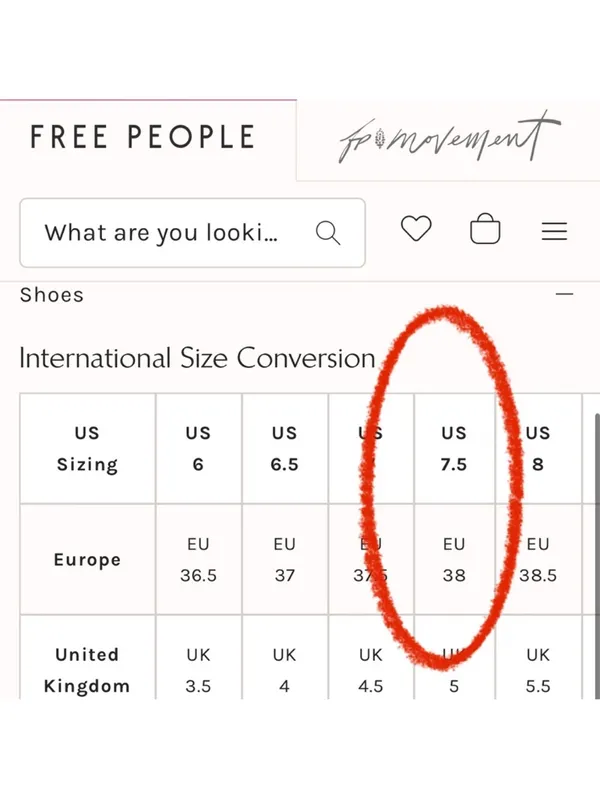Viewport: 600px width, 800px height.
Task: Click the UK 4.5 cell
Action: coord(370,670)
